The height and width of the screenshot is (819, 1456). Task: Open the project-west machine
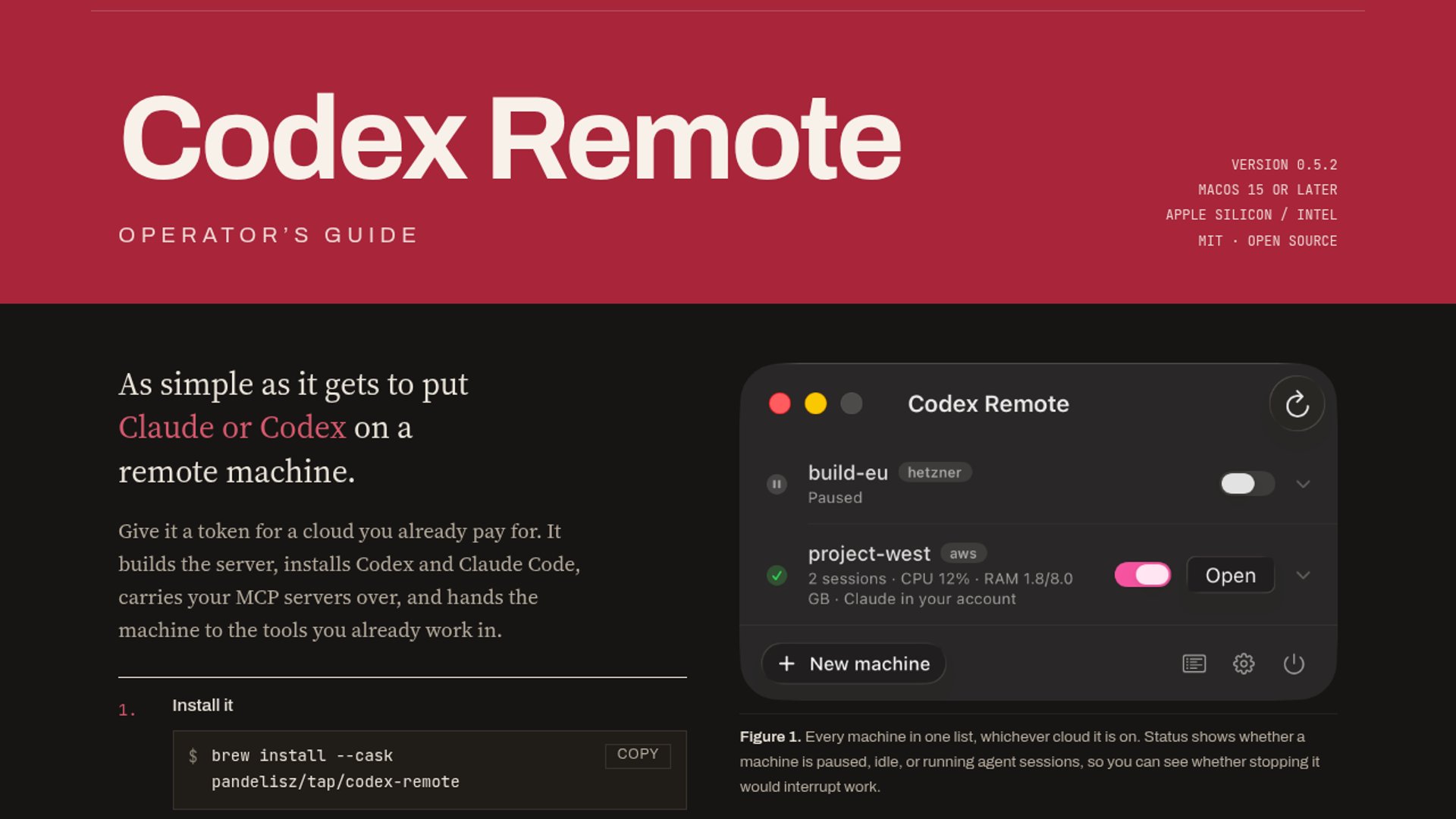1230,576
